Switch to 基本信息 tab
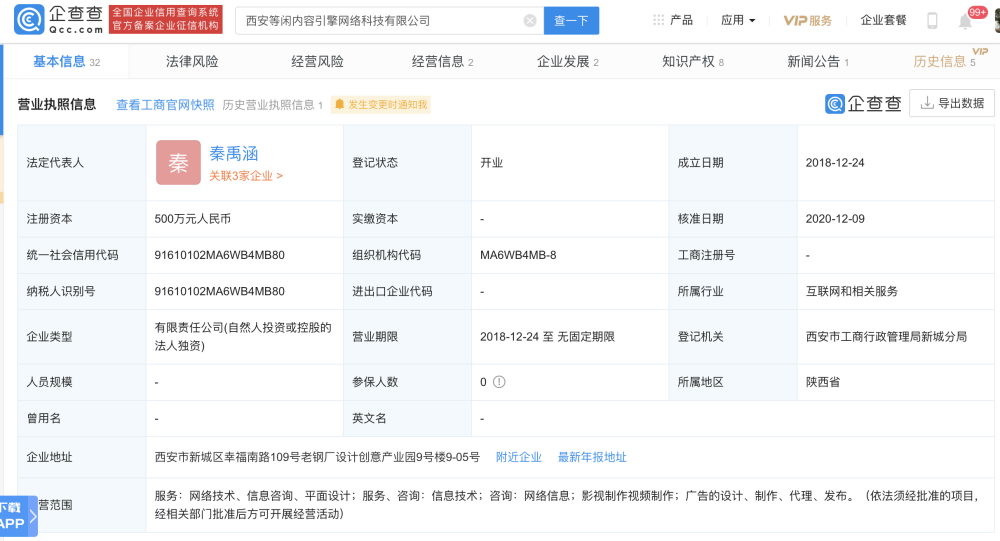 click(66, 61)
